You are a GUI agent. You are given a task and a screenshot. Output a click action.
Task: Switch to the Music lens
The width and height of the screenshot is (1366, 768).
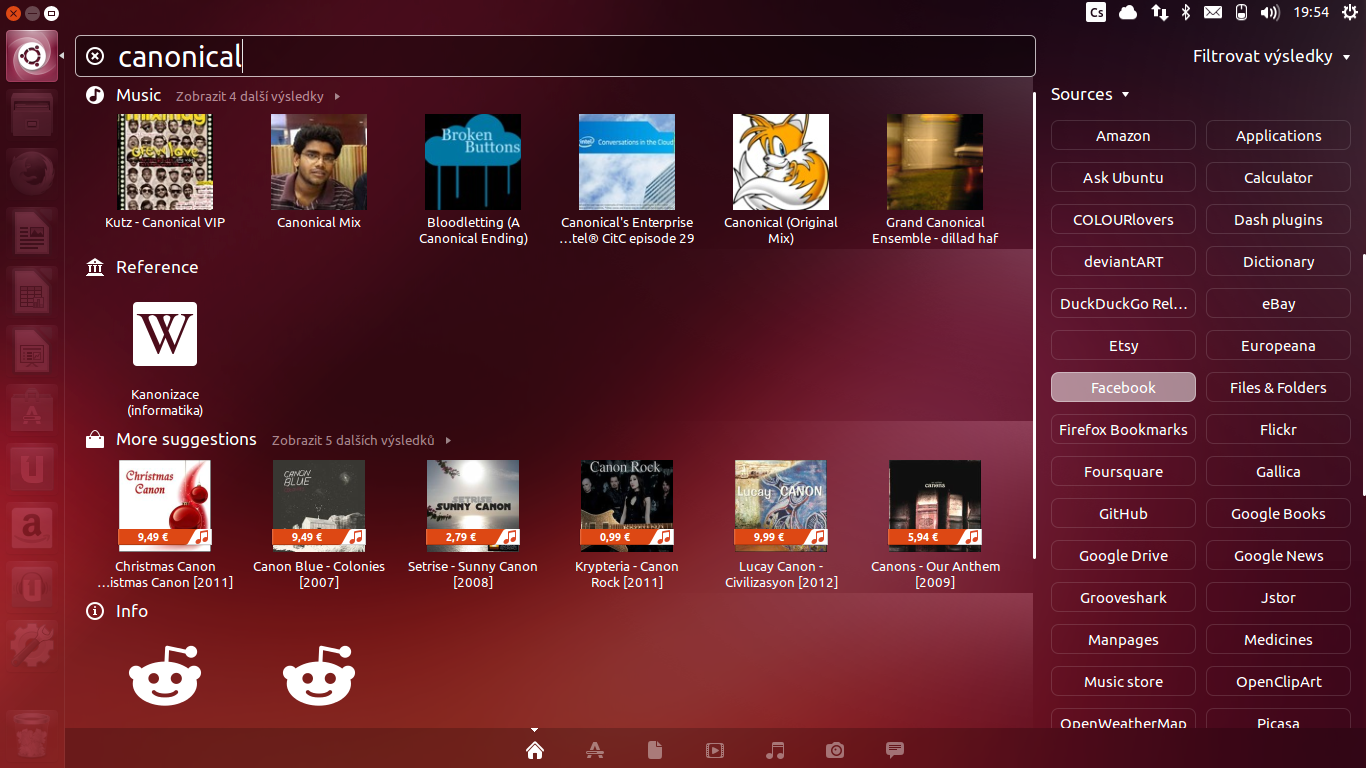coord(775,750)
